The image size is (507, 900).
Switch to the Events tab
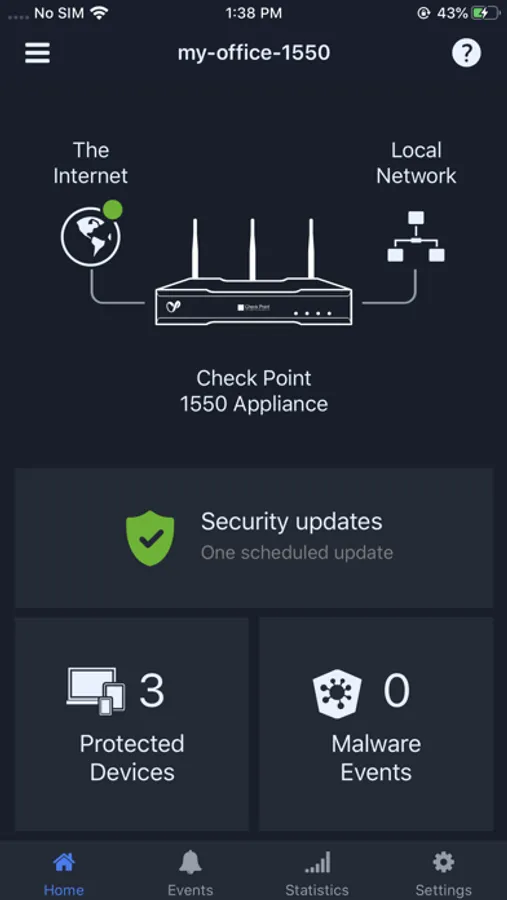[x=191, y=874]
